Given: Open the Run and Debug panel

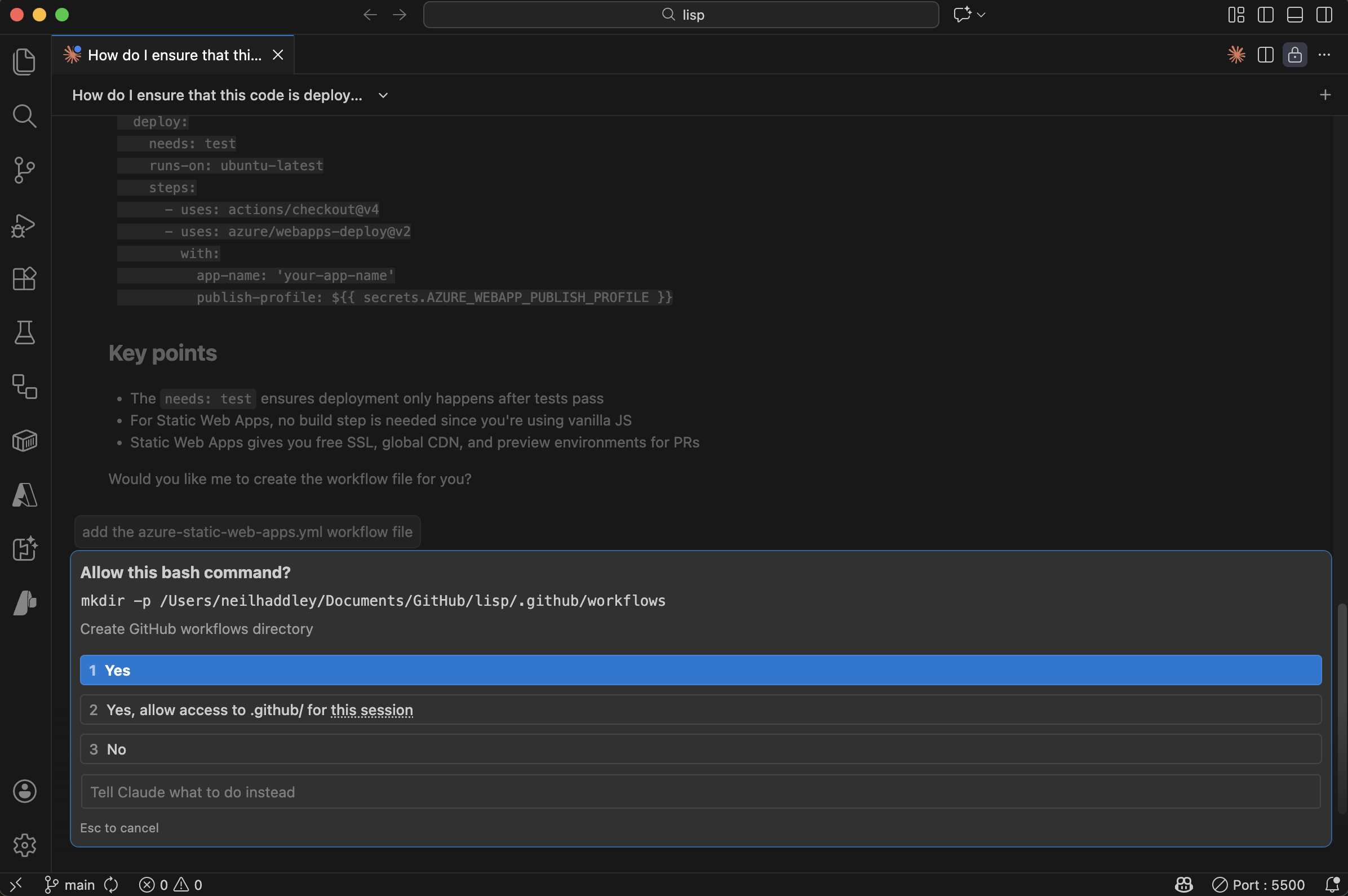Looking at the screenshot, I should point(24,225).
